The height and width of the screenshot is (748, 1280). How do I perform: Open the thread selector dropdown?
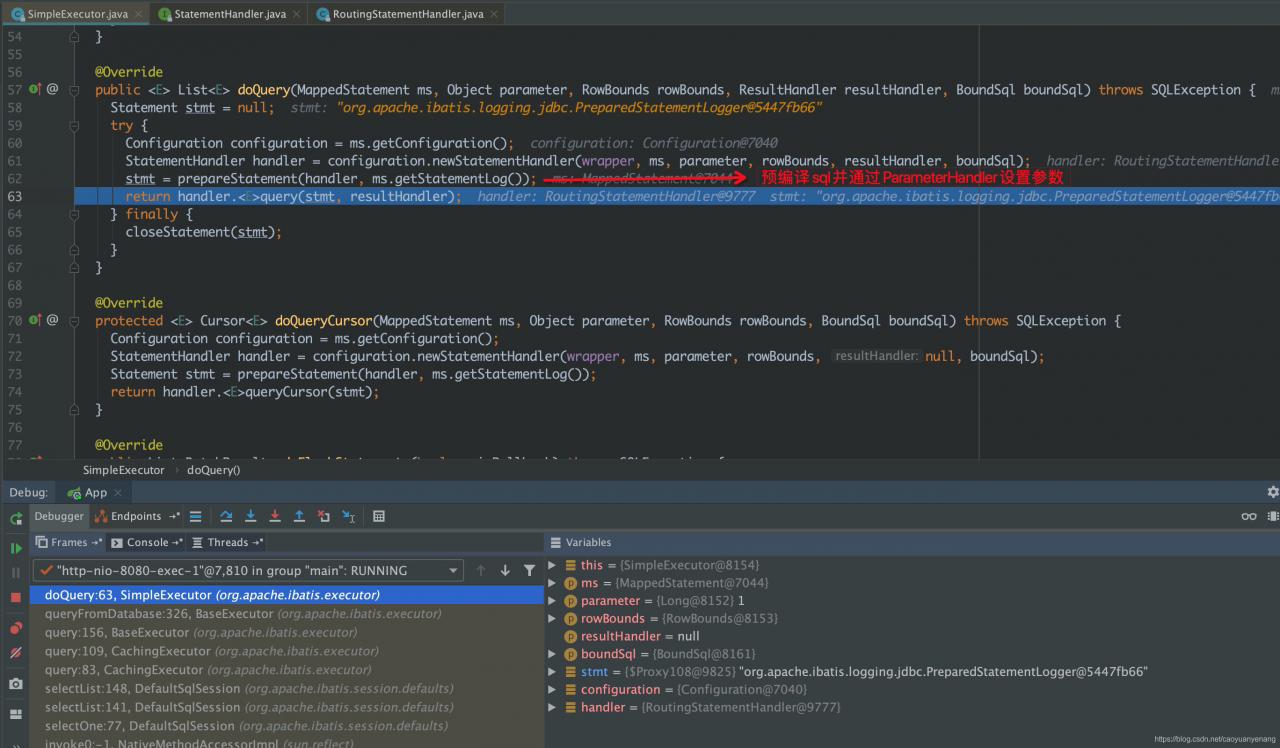point(454,570)
